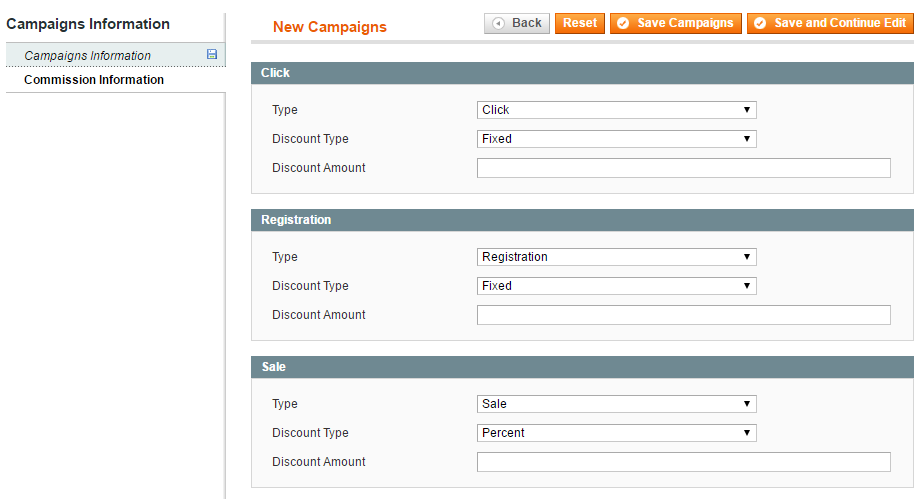922x499 pixels.
Task: Open the Click section Discount Type dropdown
Action: (616, 139)
